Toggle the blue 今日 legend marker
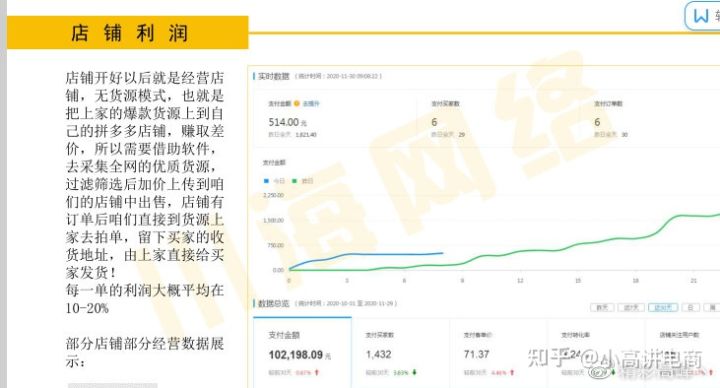The image size is (720, 388). (266, 181)
